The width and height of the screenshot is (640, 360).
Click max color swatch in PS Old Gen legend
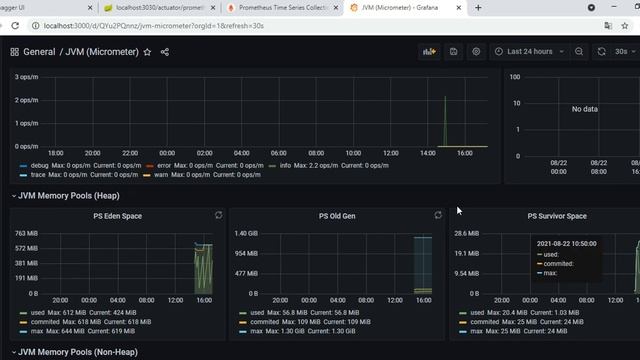point(243,331)
